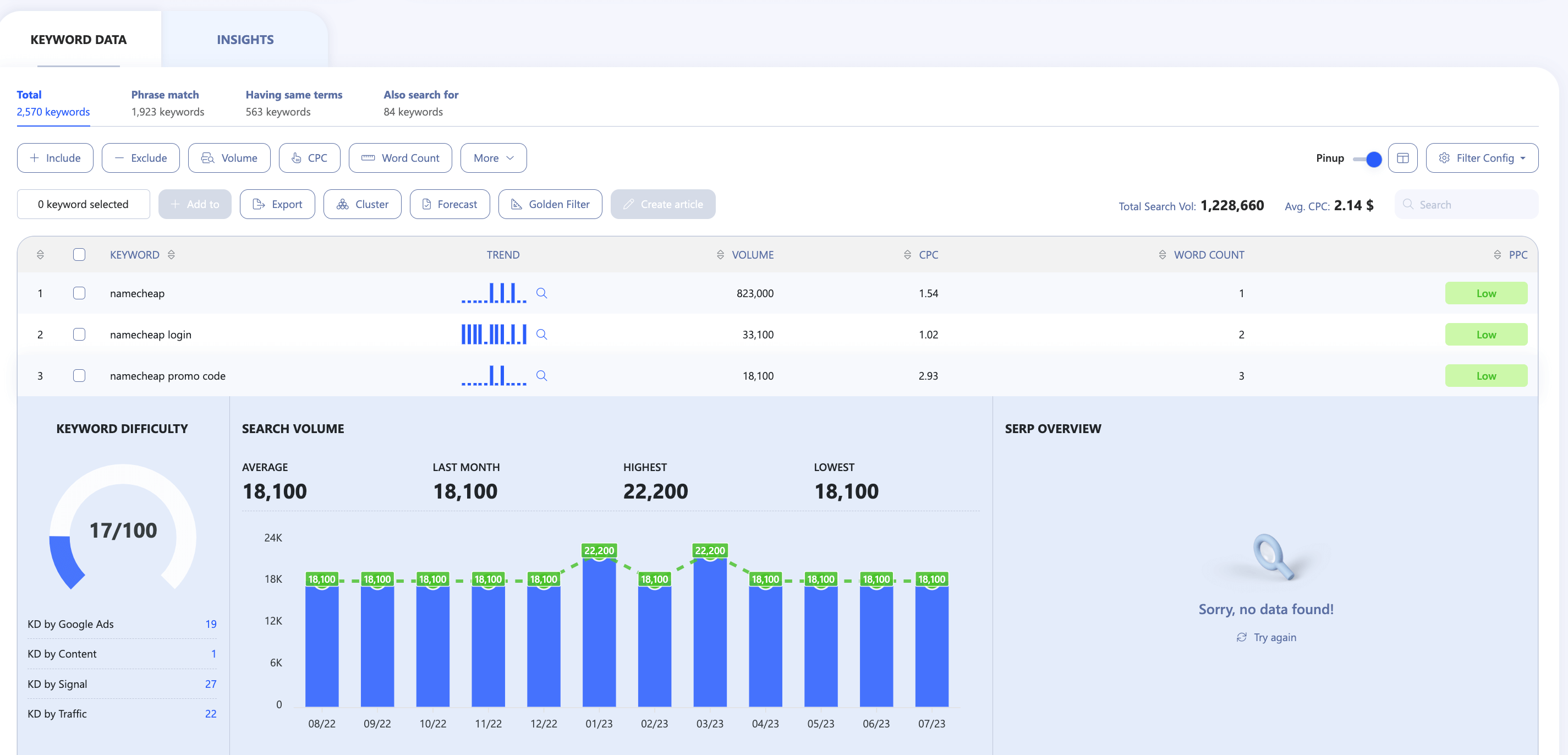Click the Try again link

coord(1266,637)
